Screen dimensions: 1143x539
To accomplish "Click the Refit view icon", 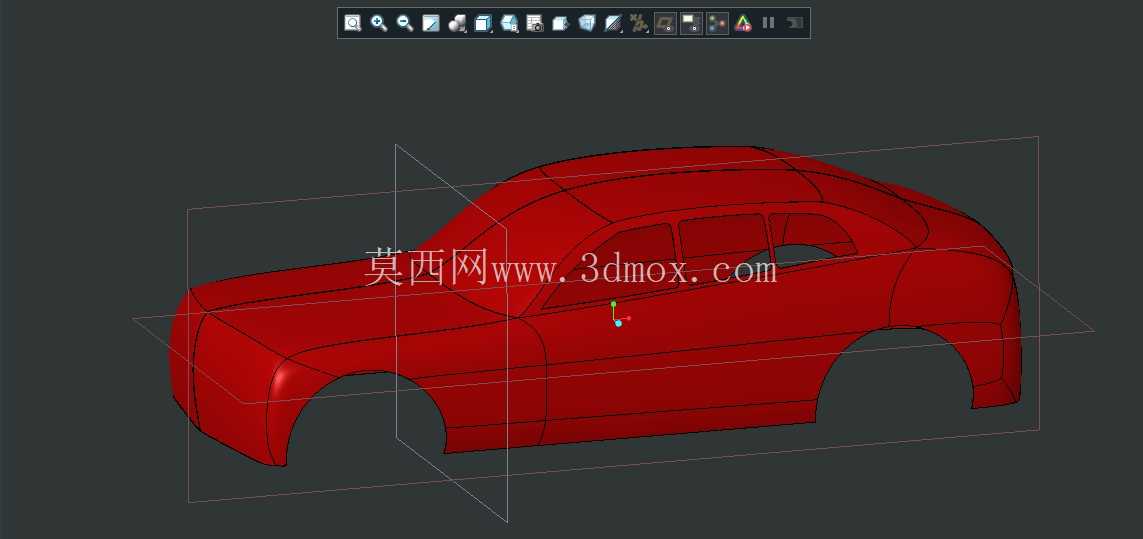I will [353, 23].
